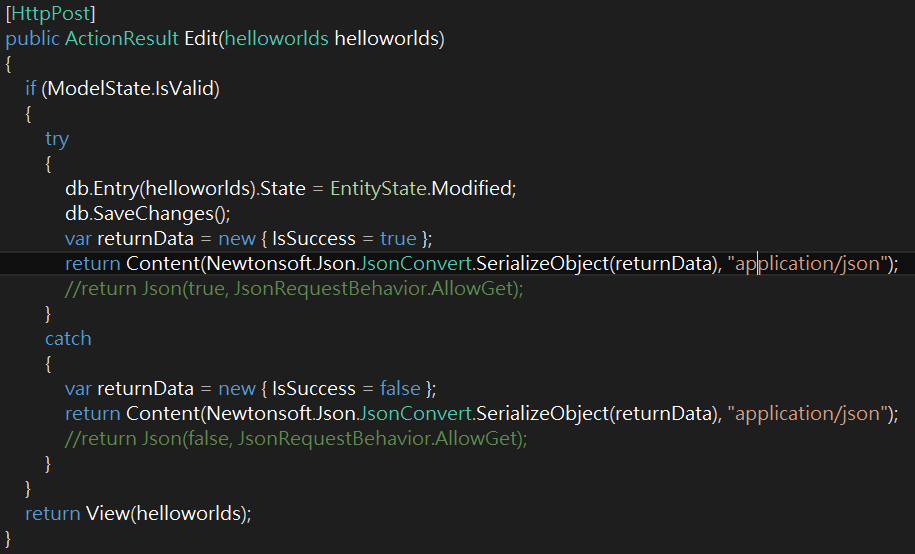Click the catch keyword
The image size is (915, 554).
[68, 339]
